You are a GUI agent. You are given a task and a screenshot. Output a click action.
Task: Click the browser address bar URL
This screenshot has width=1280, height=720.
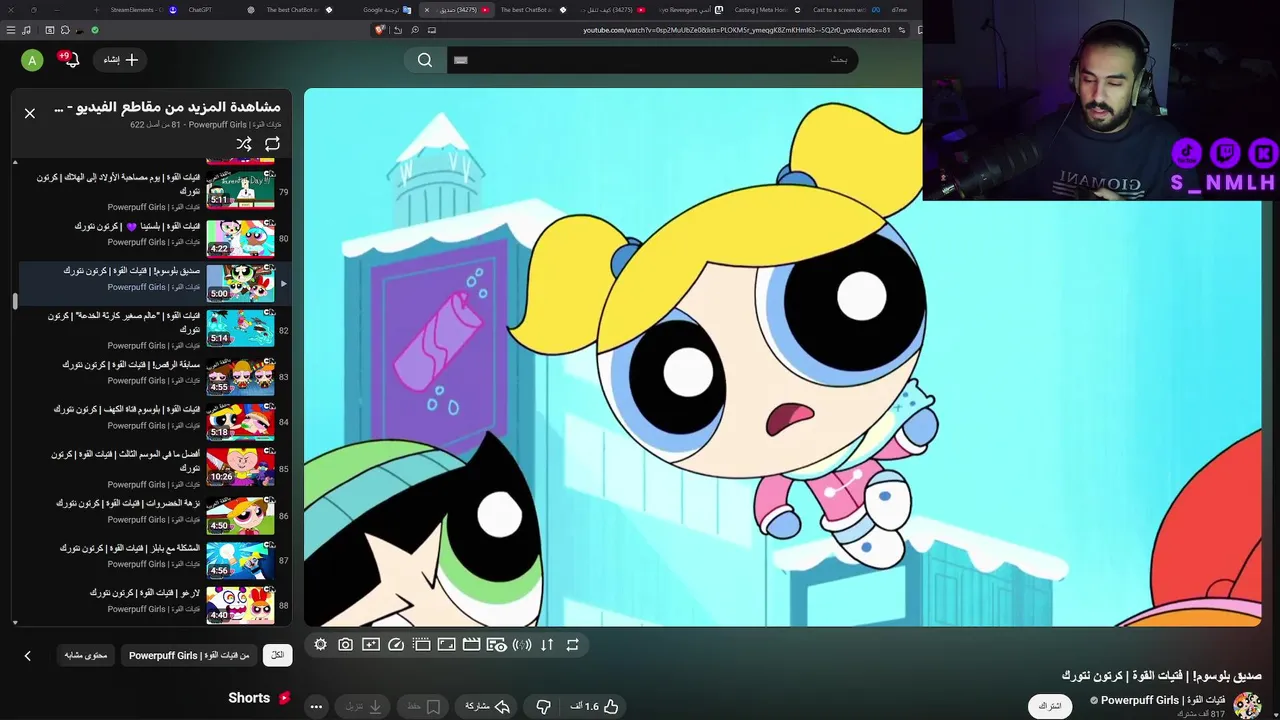coord(736,30)
